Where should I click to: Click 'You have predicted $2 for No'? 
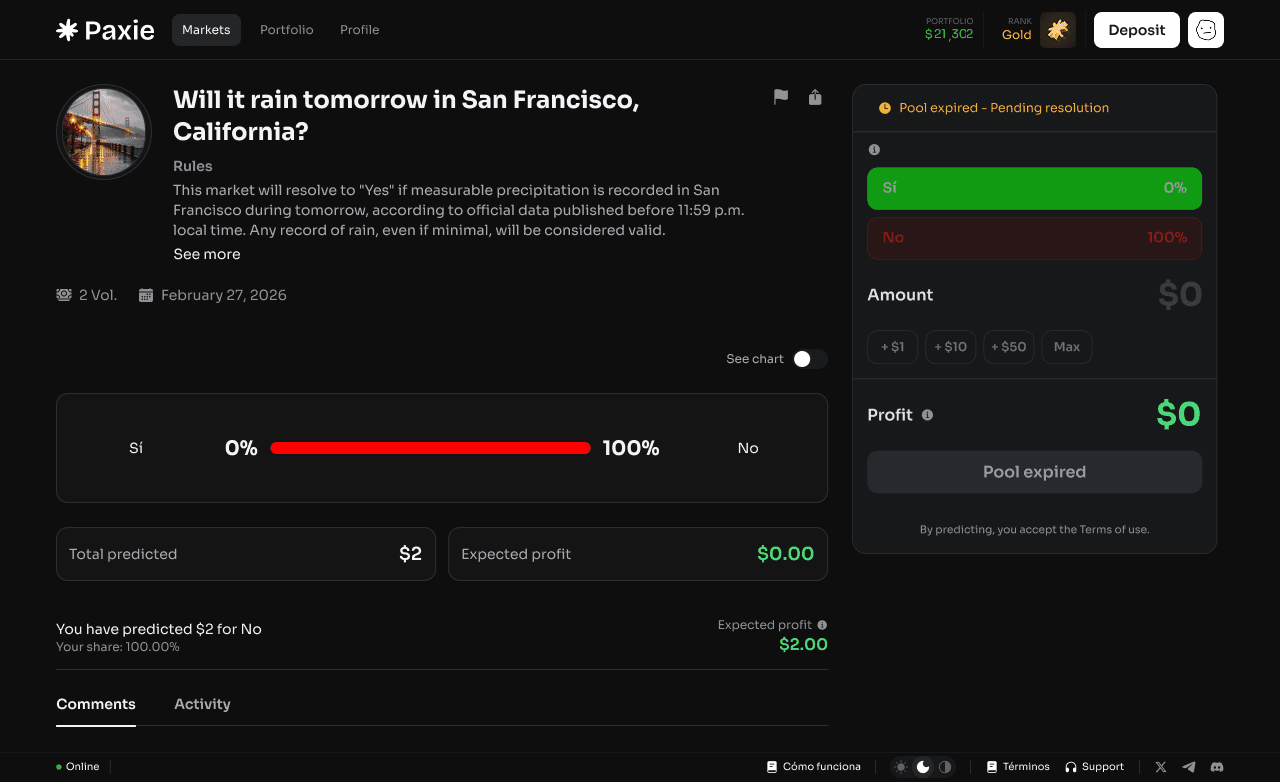pos(159,629)
